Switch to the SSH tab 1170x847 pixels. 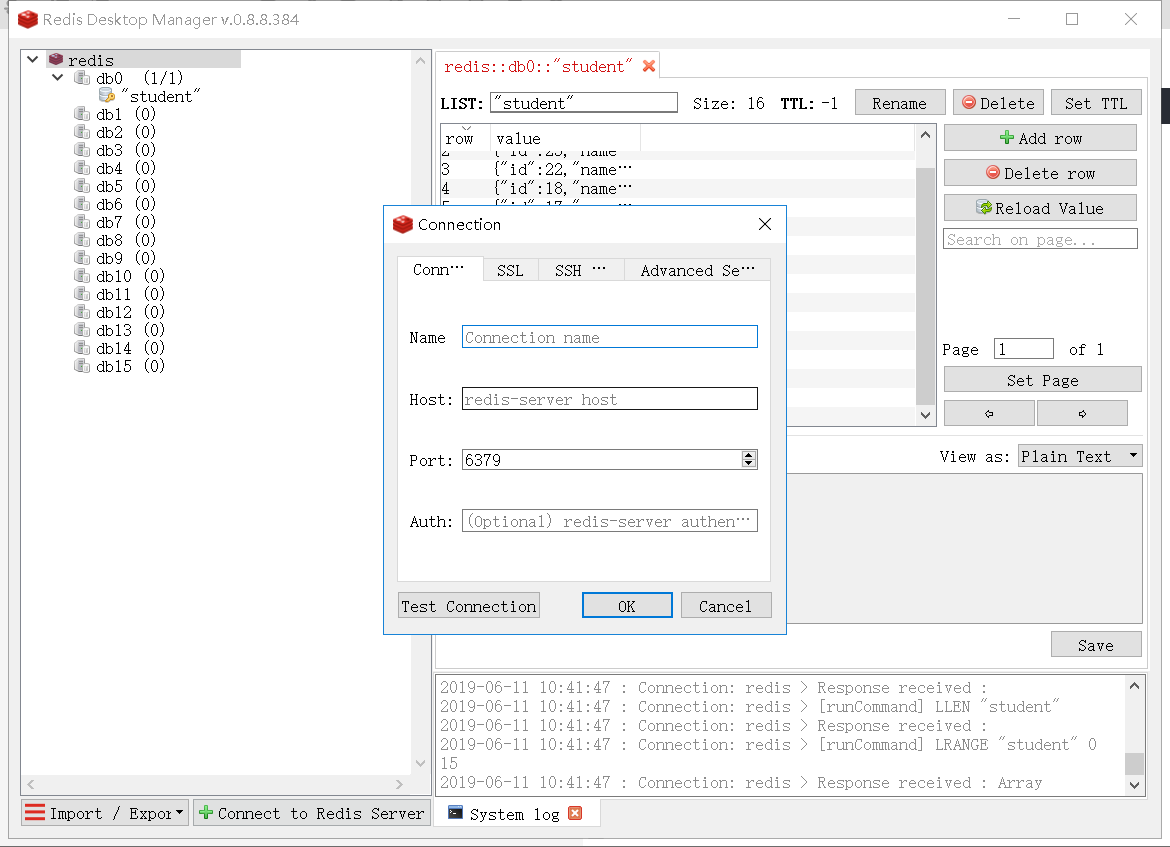pyautogui.click(x=580, y=270)
